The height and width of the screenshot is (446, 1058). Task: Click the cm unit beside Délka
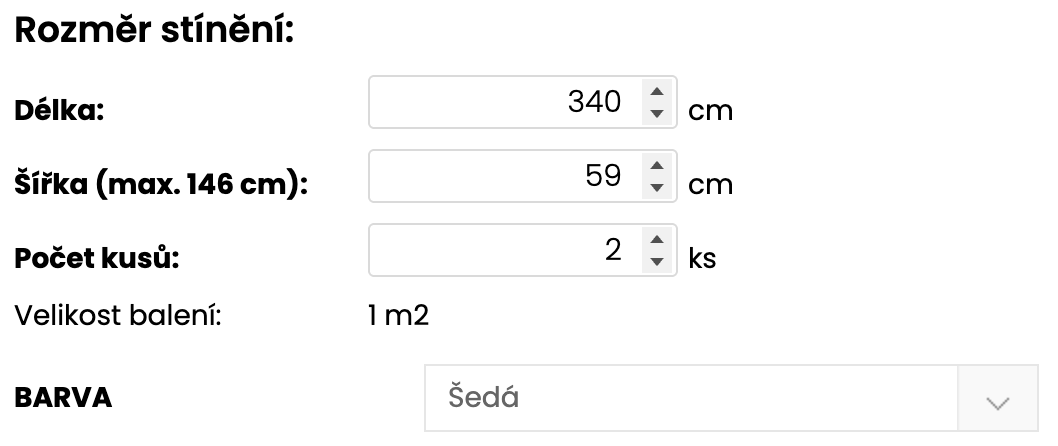point(711,110)
